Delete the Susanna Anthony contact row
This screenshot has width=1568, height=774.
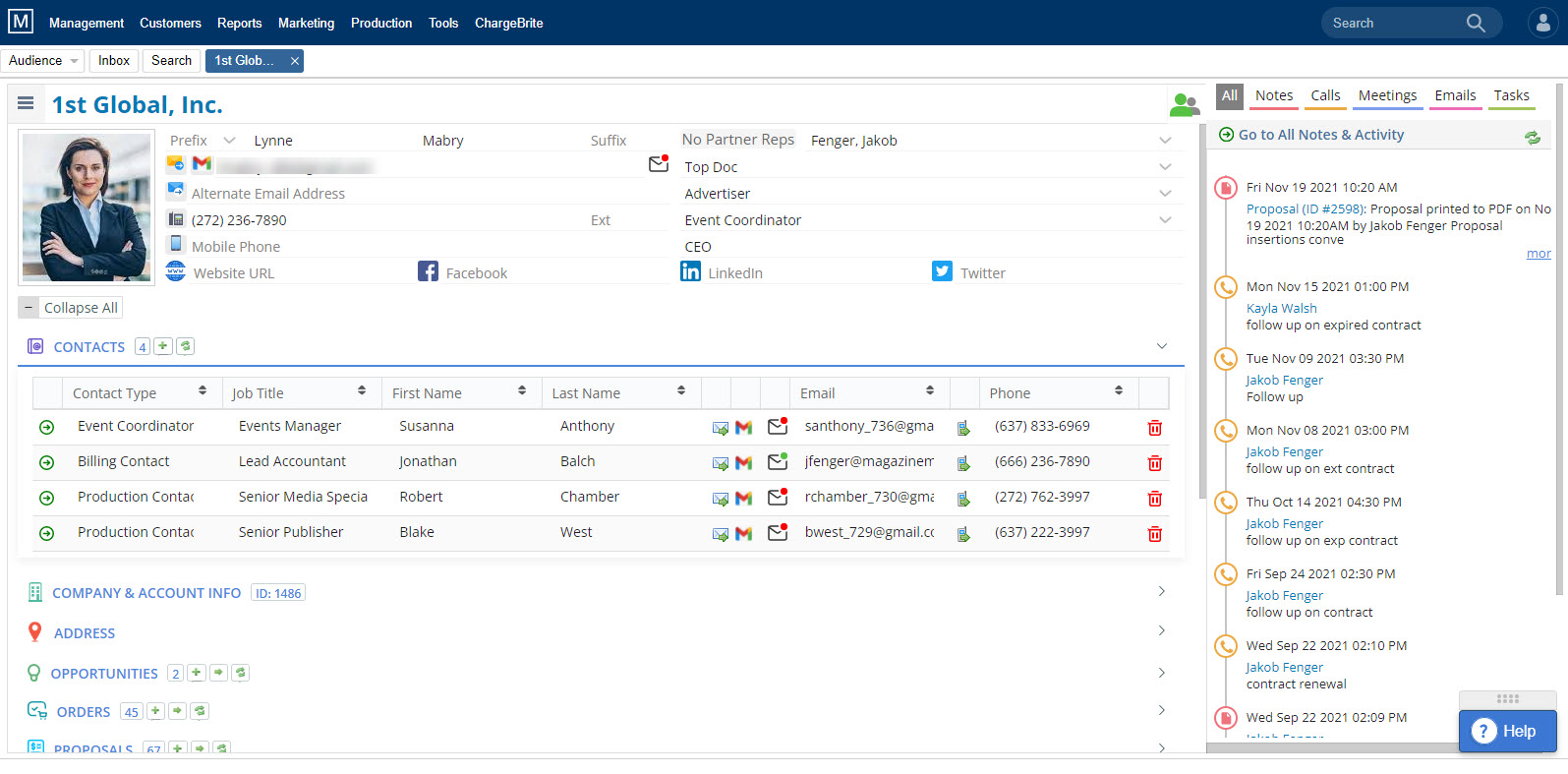pyautogui.click(x=1154, y=428)
